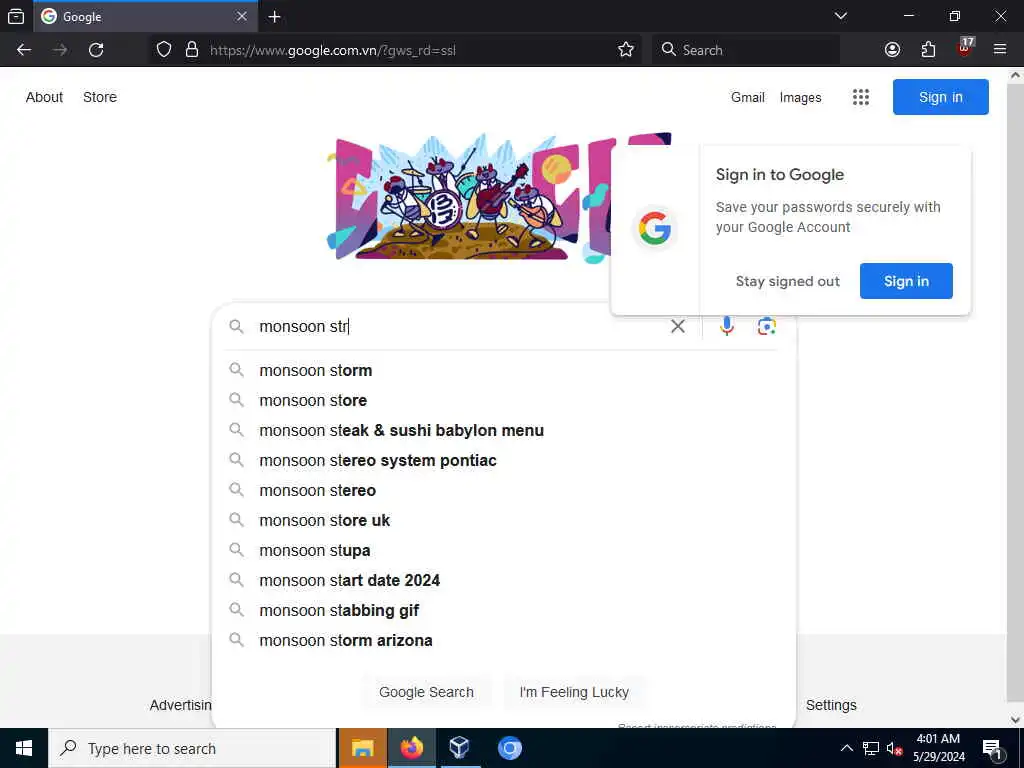The height and width of the screenshot is (768, 1024).
Task: Open the Gmail link
Action: [x=748, y=97]
